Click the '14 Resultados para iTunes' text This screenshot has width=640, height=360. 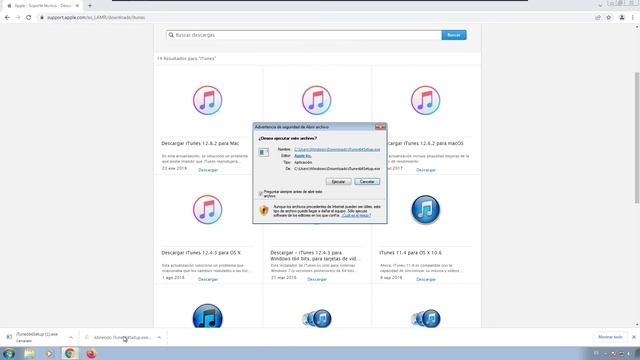(x=186, y=59)
